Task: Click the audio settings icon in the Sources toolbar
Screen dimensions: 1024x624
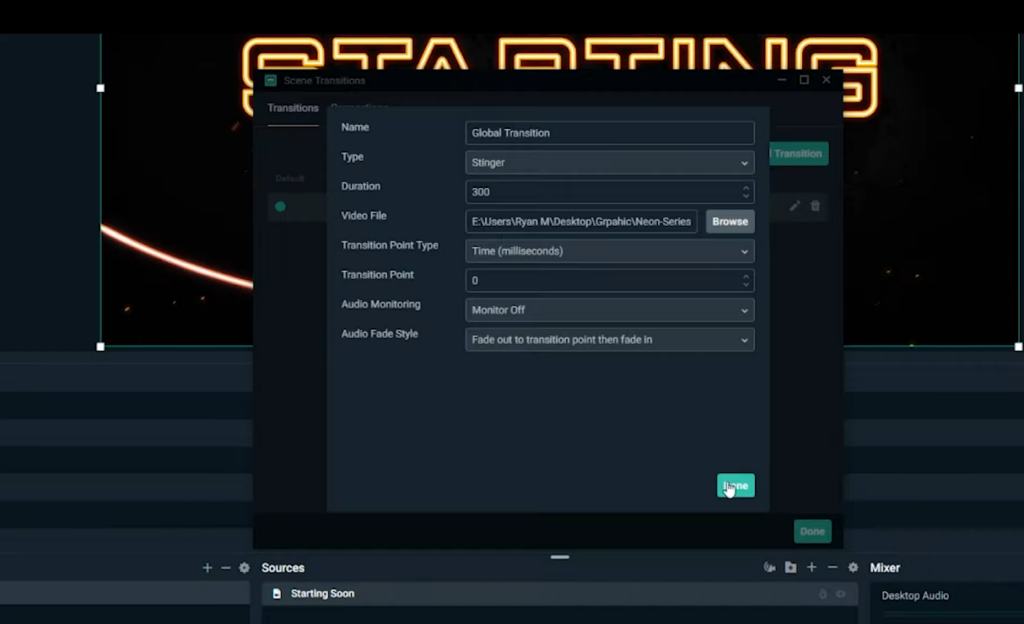Action: (768, 567)
